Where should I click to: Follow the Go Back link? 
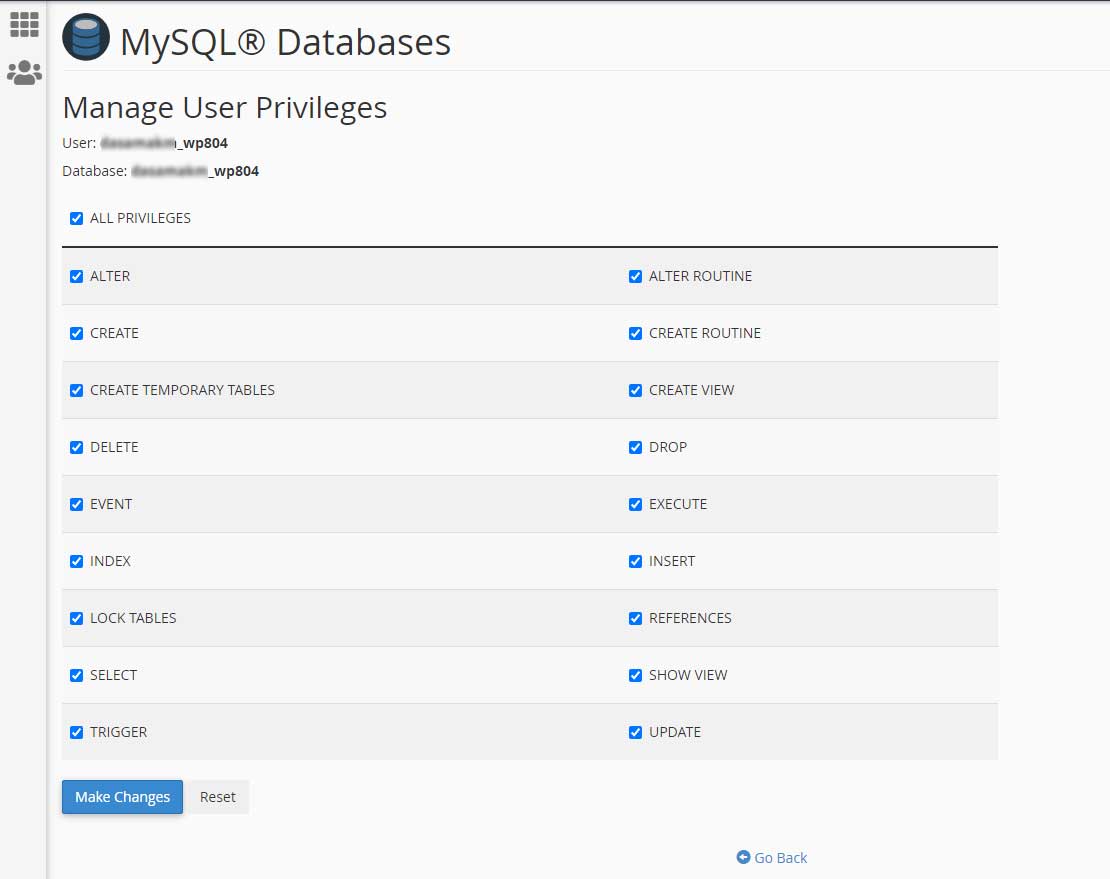780,857
